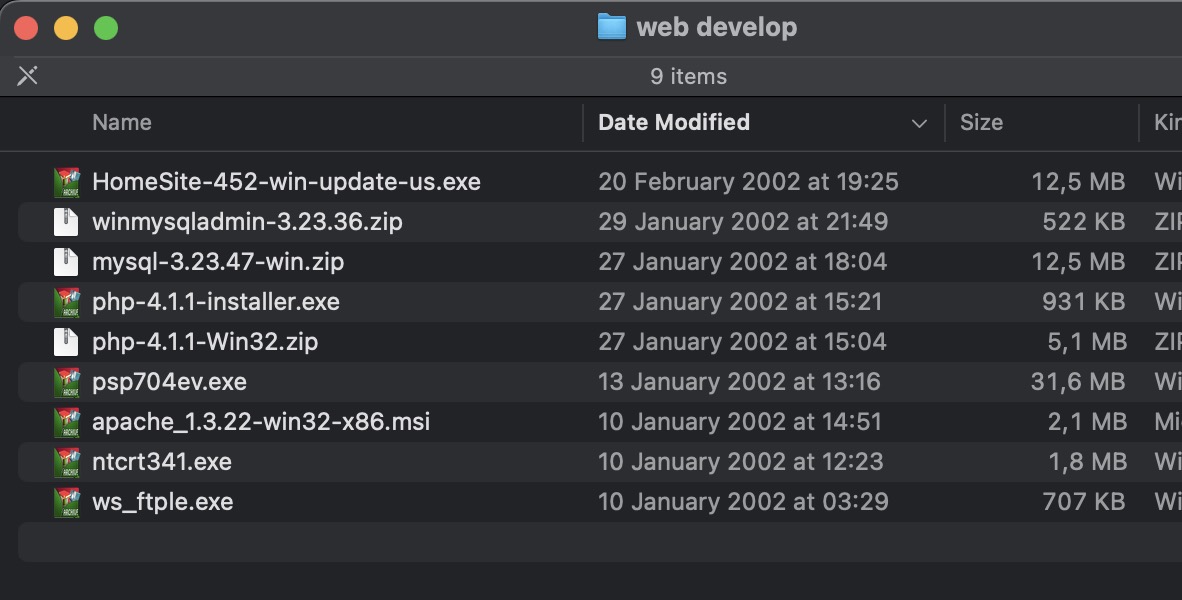Click the web develop folder title icon
The image size is (1182, 600).
coord(611,27)
